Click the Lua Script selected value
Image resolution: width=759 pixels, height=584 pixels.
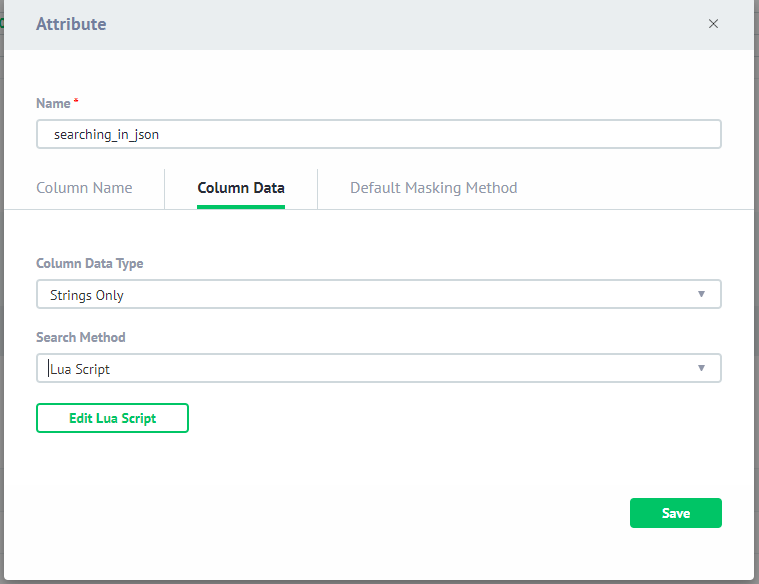pyautogui.click(x=80, y=369)
